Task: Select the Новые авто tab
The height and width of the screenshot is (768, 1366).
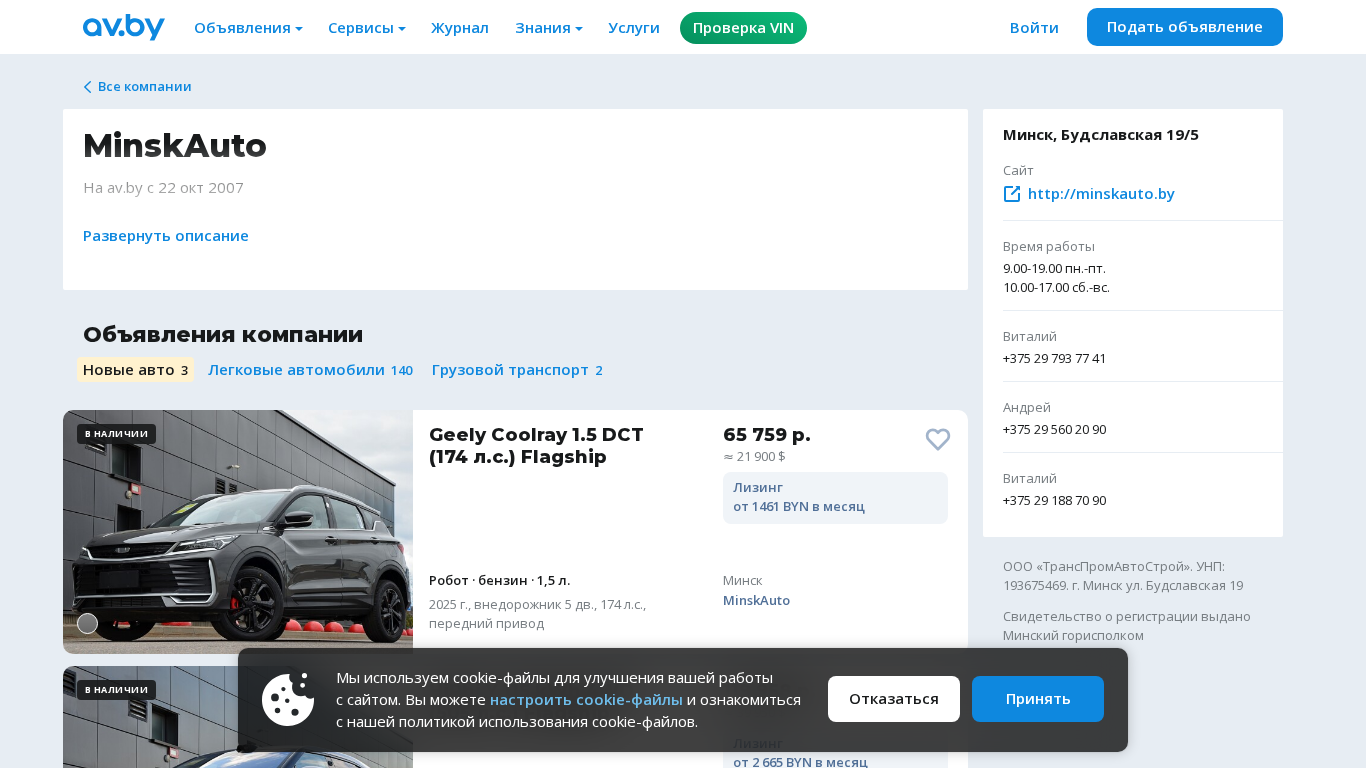Action: pos(136,370)
